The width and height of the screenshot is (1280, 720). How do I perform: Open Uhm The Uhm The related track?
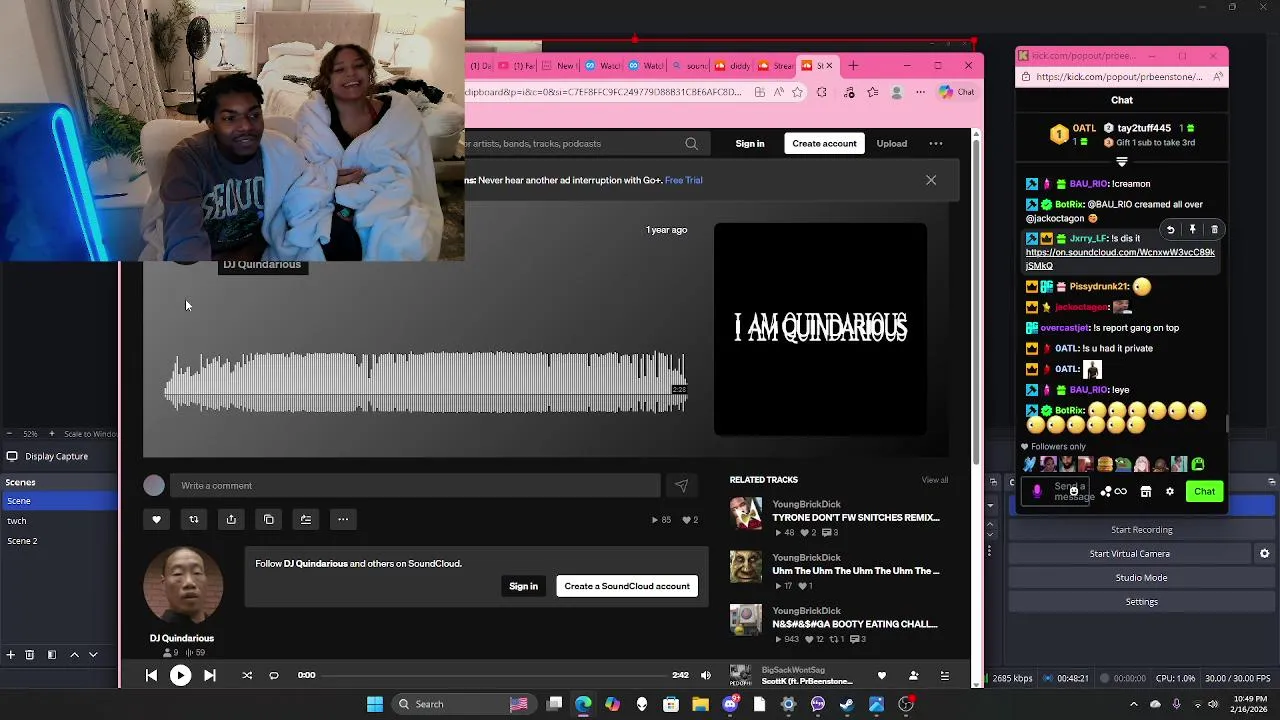click(x=856, y=571)
